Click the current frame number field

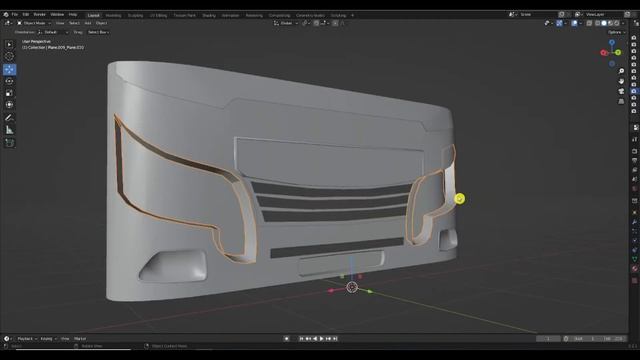[x=548, y=339]
